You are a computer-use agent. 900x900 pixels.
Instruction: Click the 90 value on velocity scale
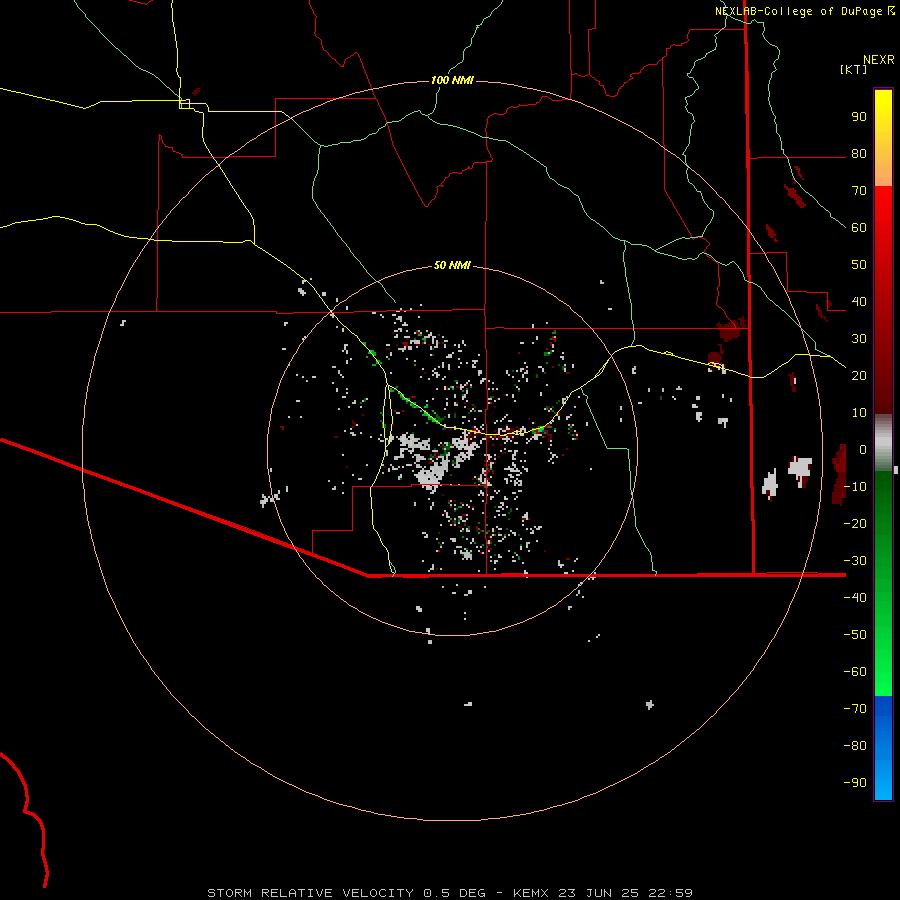pyautogui.click(x=859, y=117)
